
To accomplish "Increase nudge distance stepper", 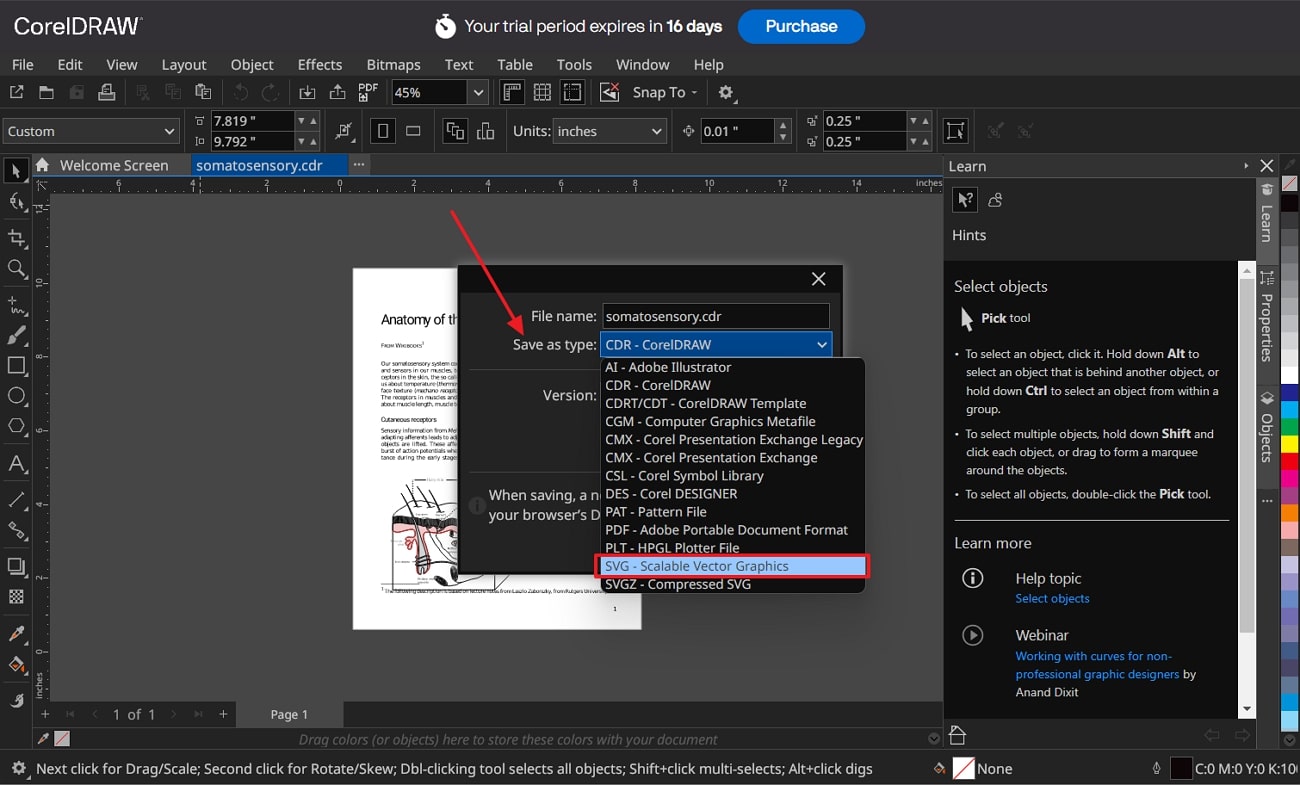I will 783,125.
